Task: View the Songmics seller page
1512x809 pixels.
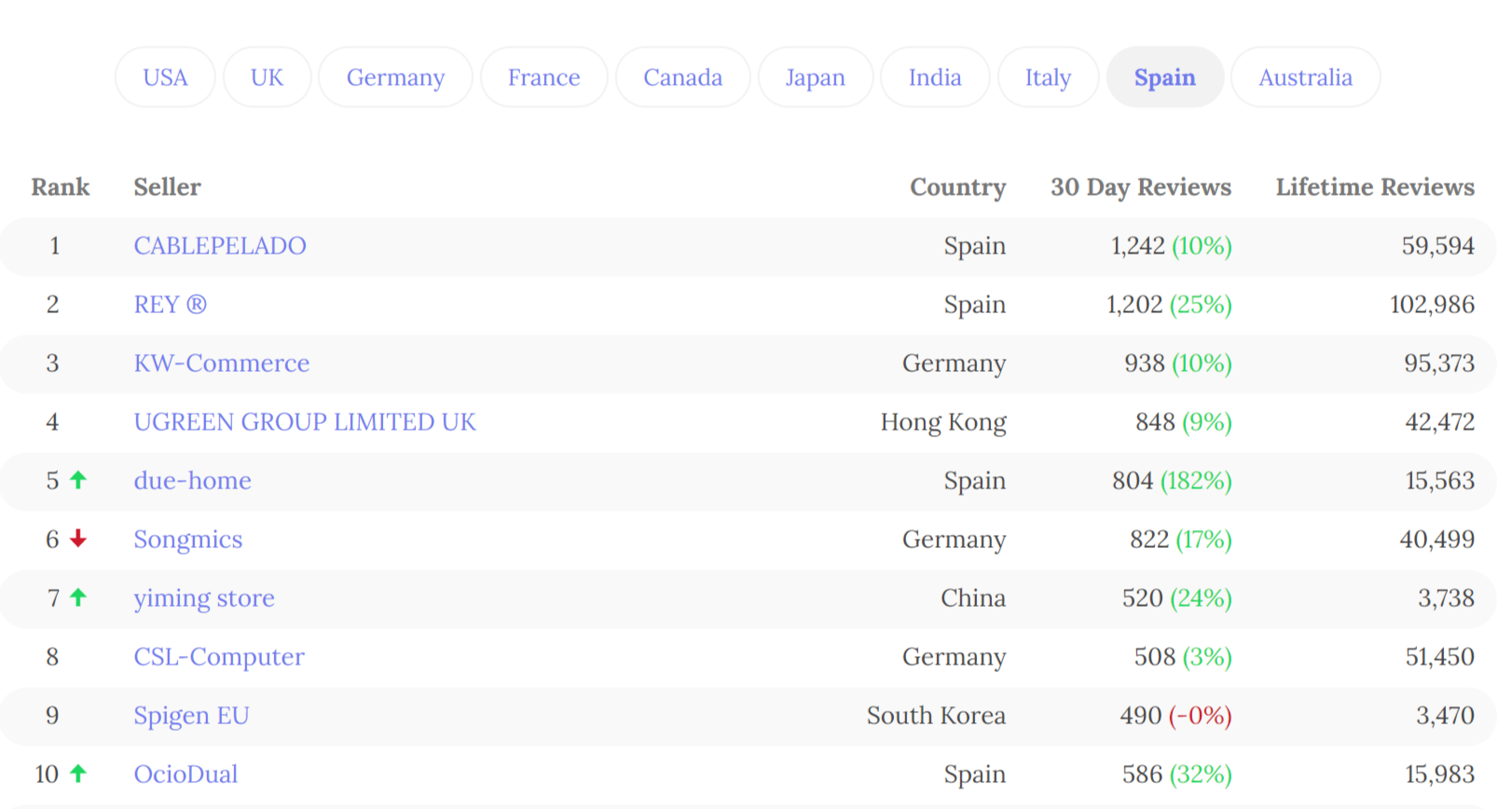Action: click(x=188, y=540)
